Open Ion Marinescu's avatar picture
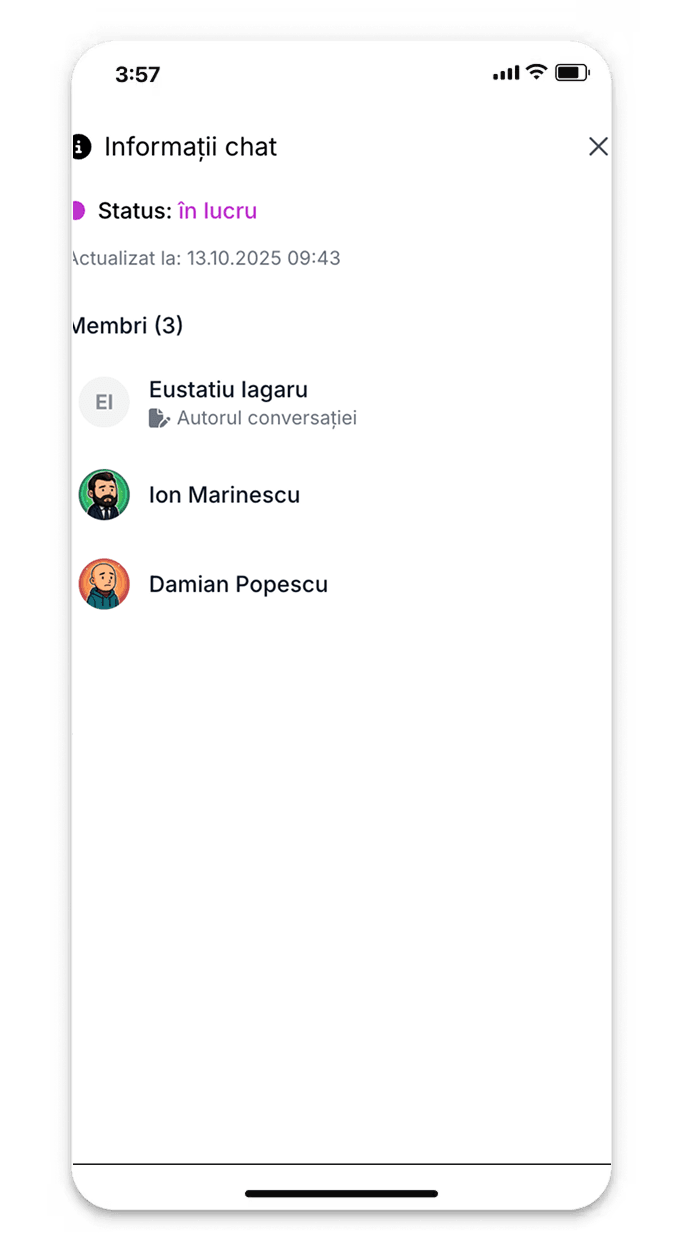This screenshot has width=683, height=1251. coord(104,495)
